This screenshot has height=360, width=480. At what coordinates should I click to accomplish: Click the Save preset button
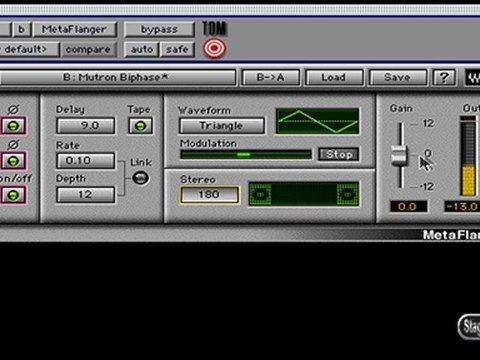pos(397,77)
